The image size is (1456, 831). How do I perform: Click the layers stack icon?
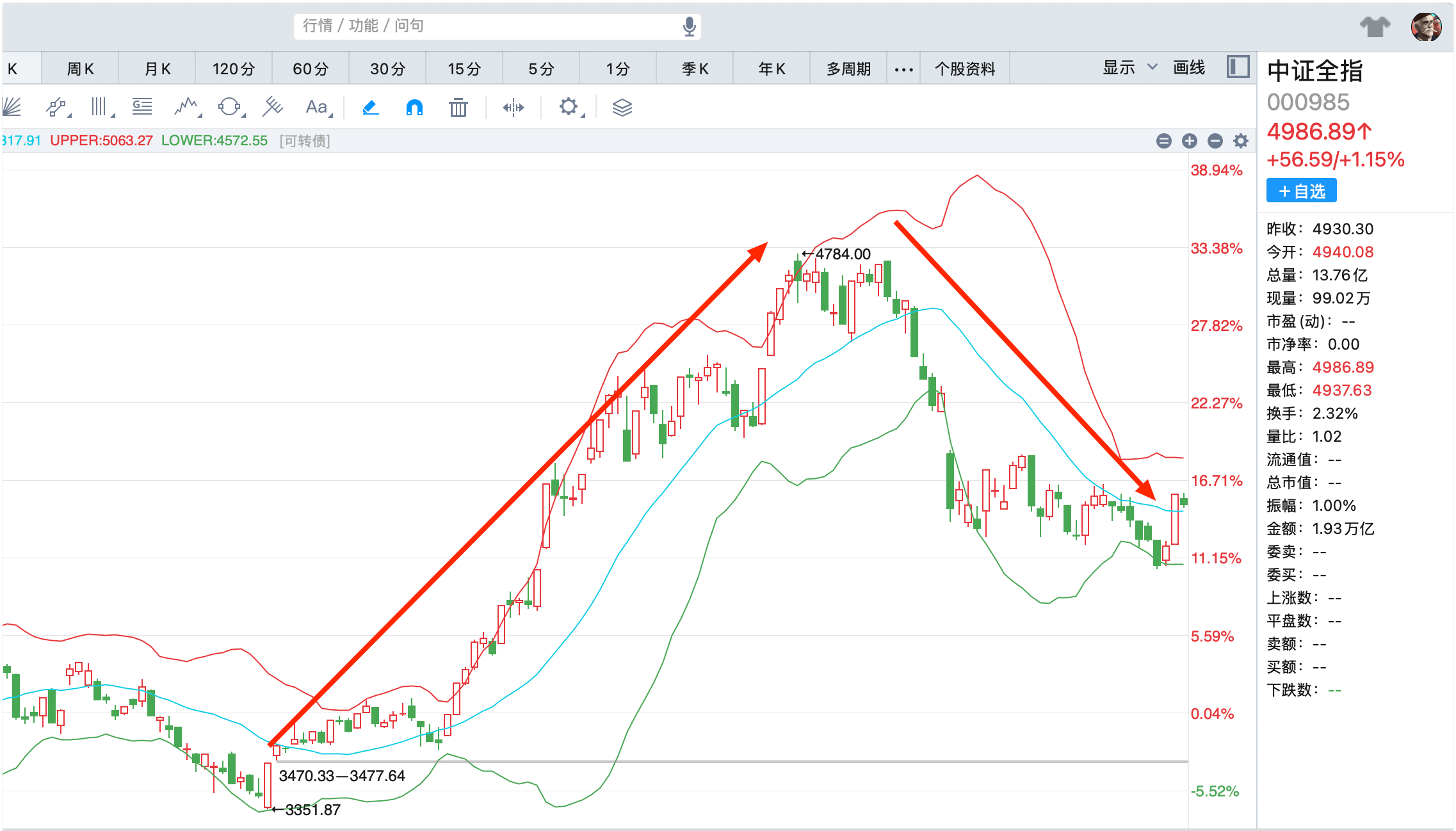tap(622, 107)
